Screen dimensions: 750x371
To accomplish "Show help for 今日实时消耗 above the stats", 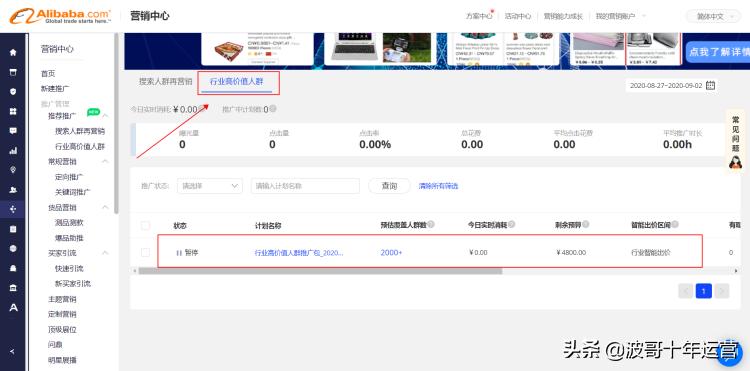I will (x=201, y=109).
